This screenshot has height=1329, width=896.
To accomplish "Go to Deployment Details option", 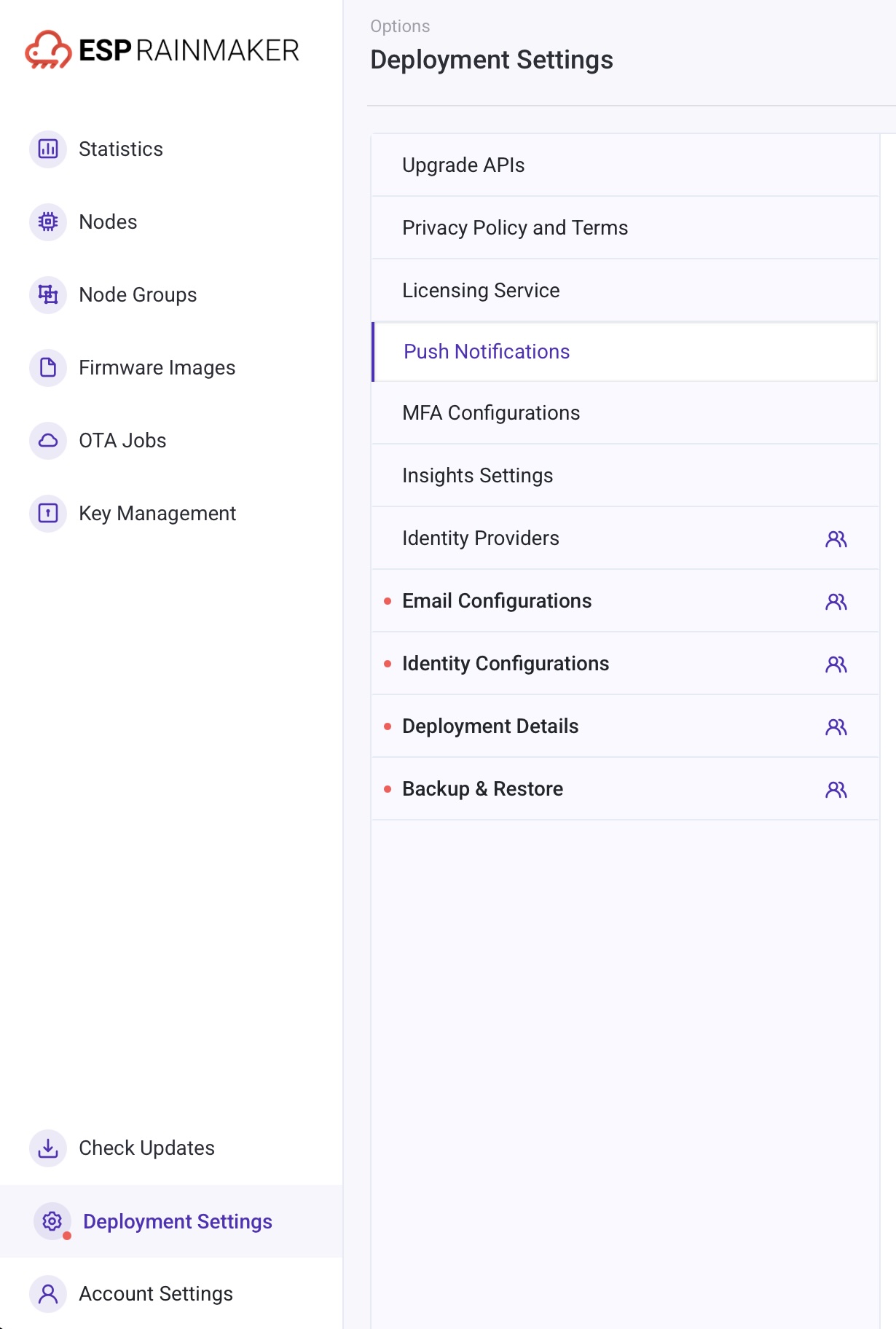I will (x=490, y=726).
